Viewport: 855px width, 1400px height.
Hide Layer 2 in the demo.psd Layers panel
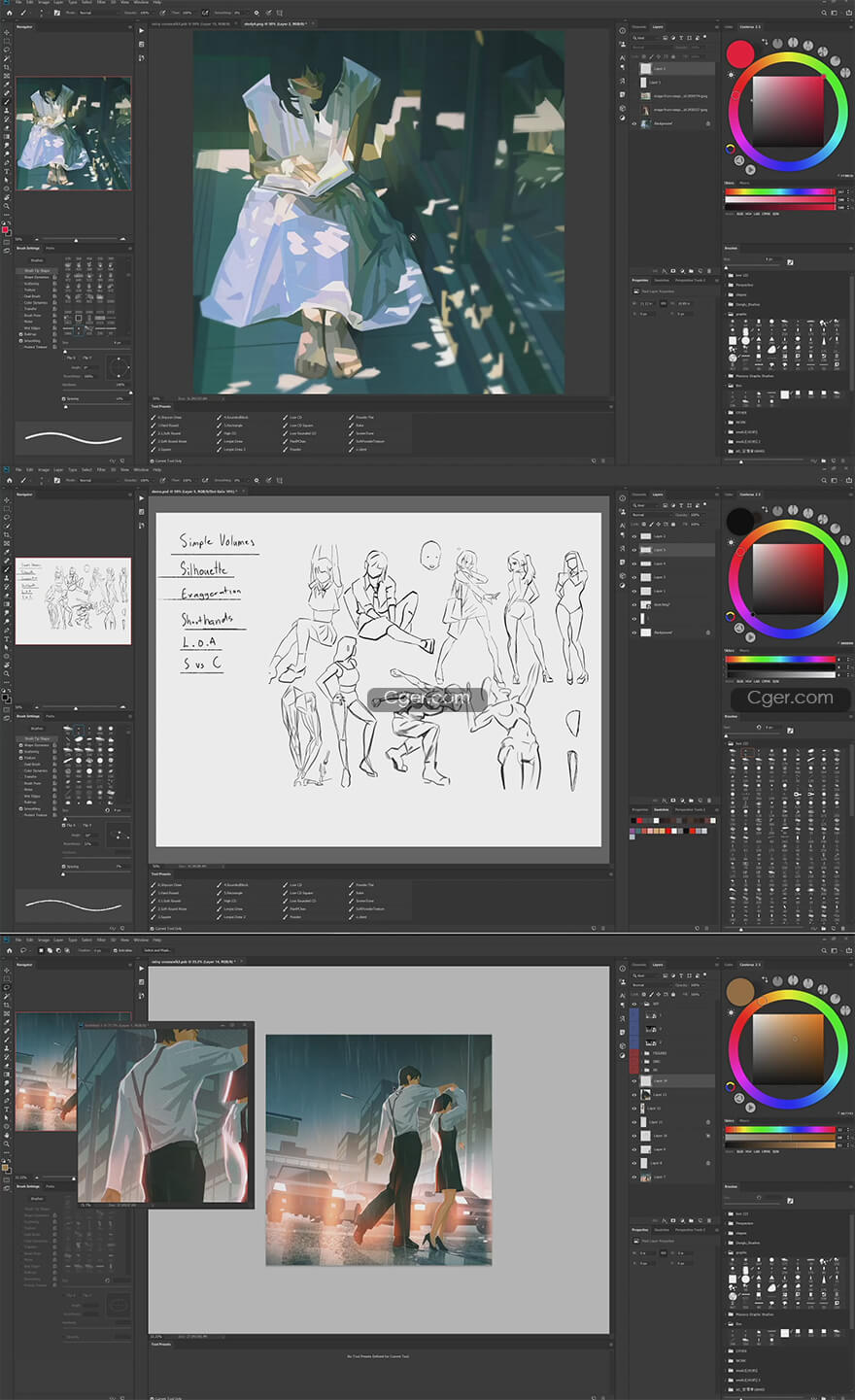point(634,536)
